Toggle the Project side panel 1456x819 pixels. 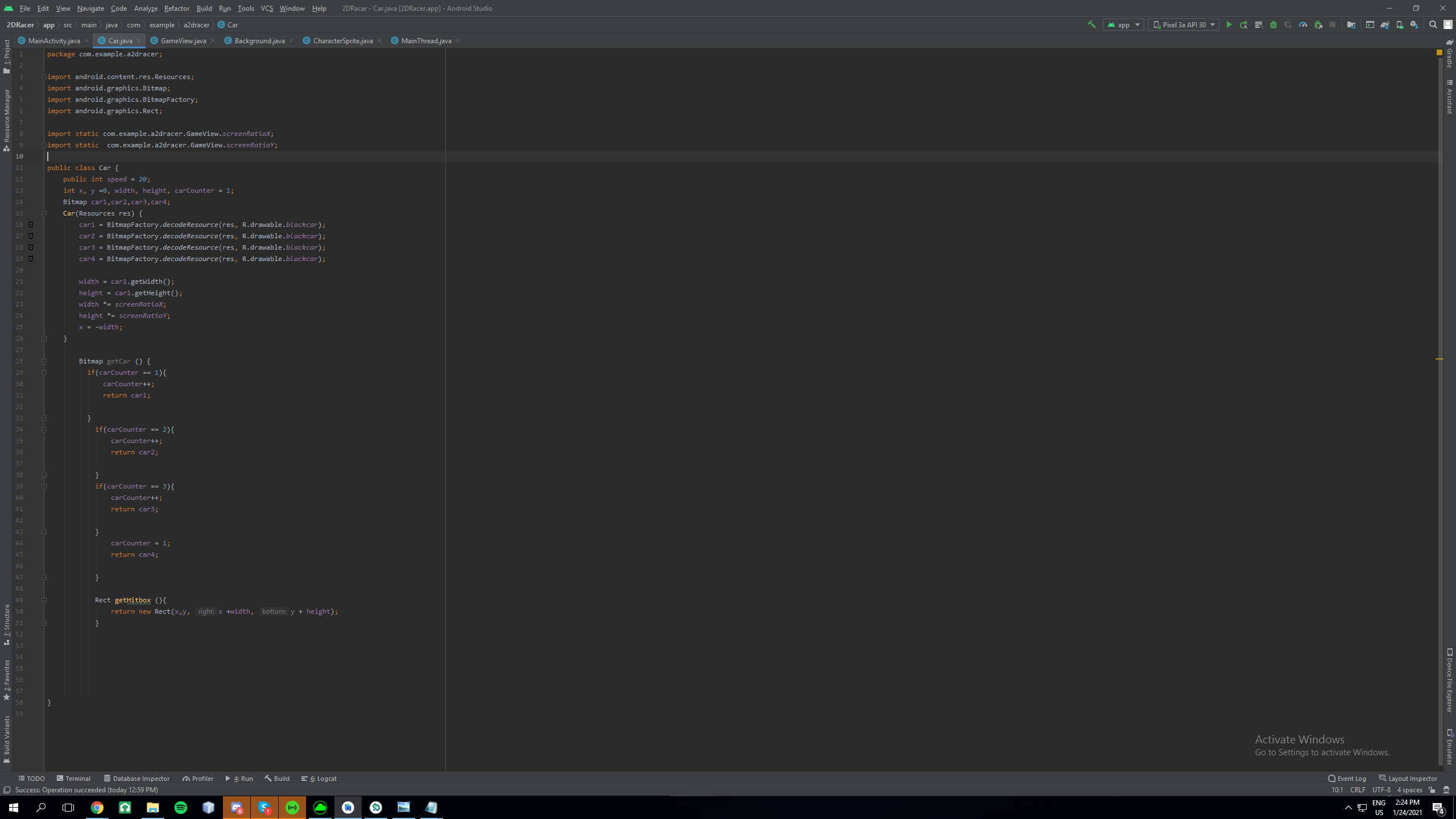coord(7,56)
